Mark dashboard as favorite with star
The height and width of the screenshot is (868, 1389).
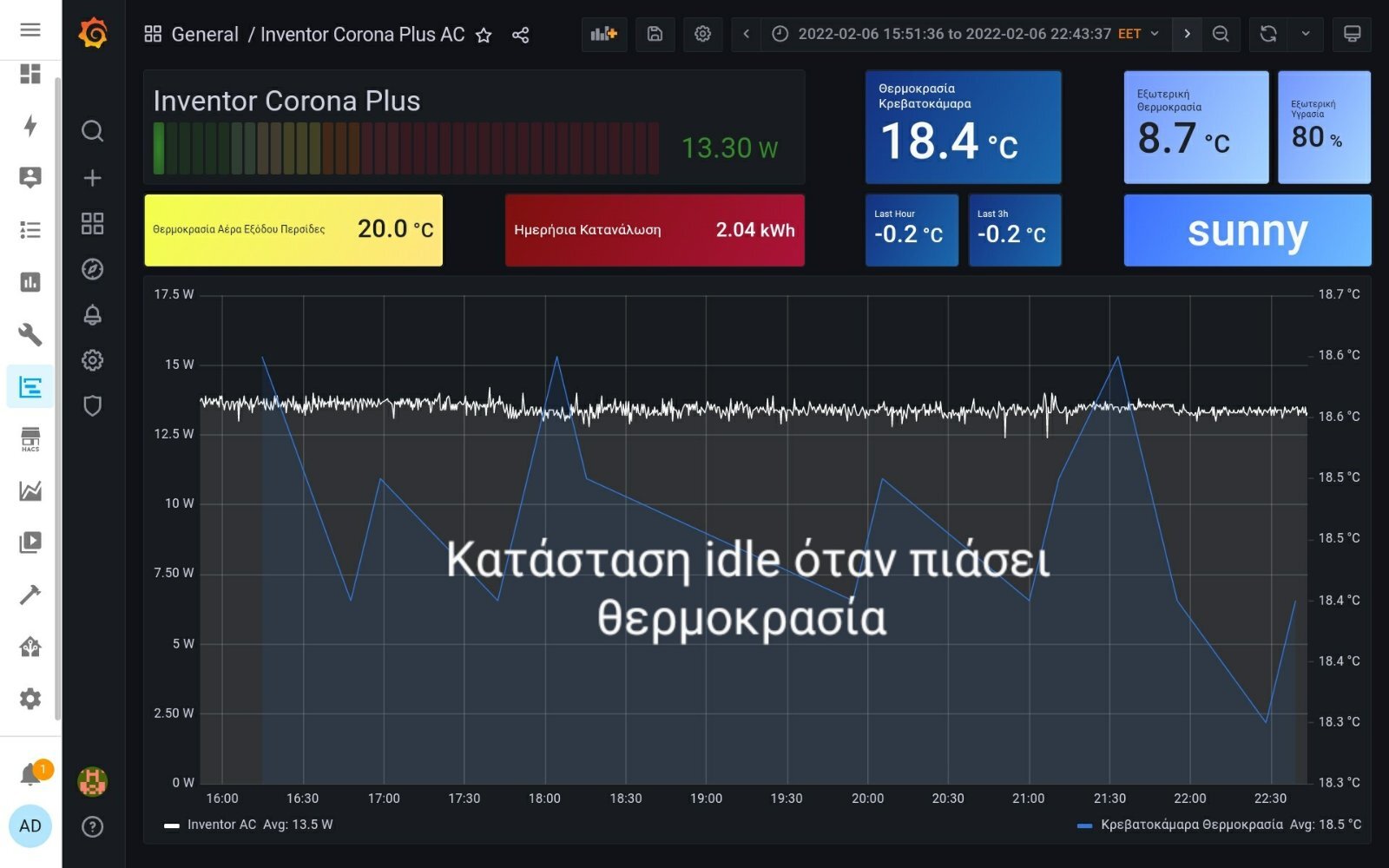tap(484, 35)
